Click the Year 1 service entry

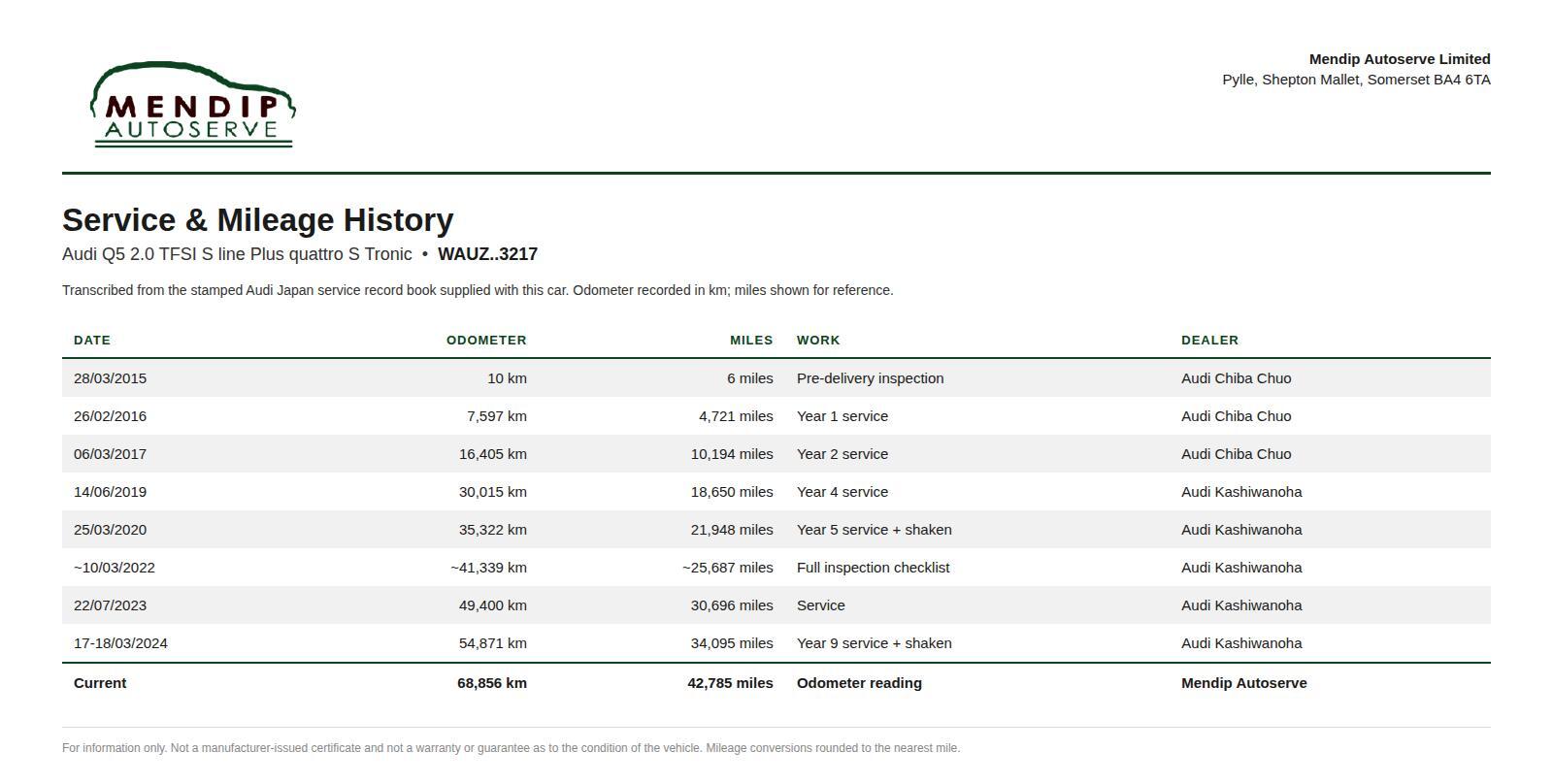click(843, 416)
